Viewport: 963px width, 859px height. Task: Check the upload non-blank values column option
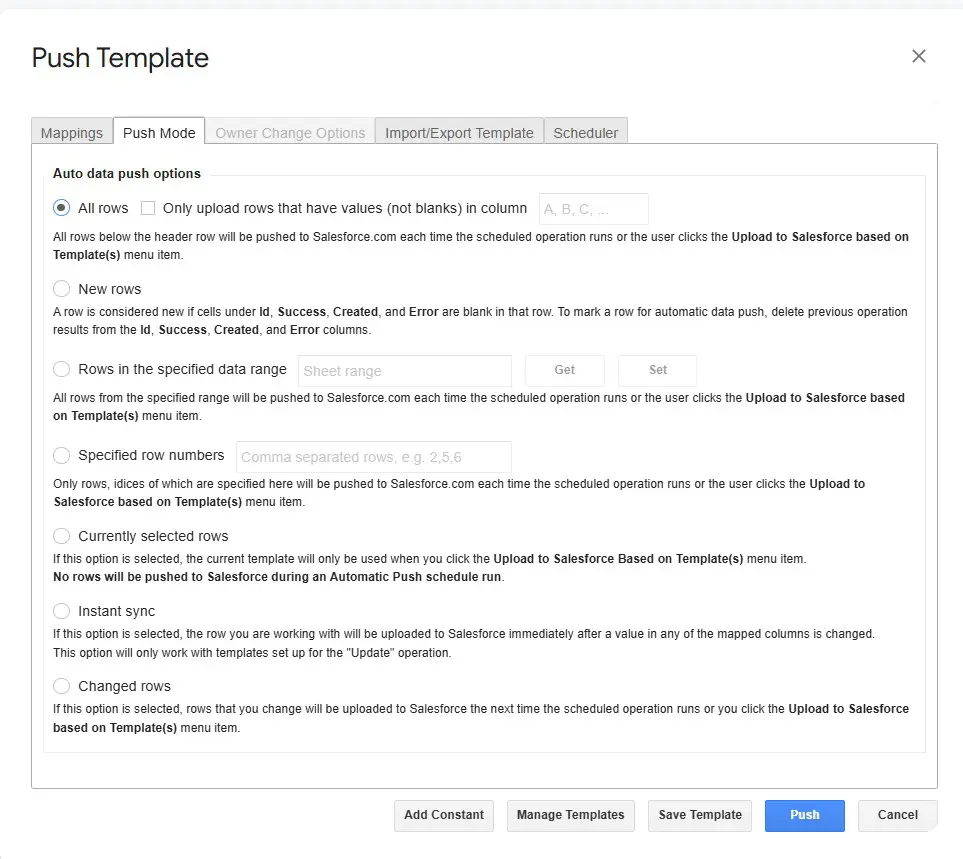(x=148, y=208)
